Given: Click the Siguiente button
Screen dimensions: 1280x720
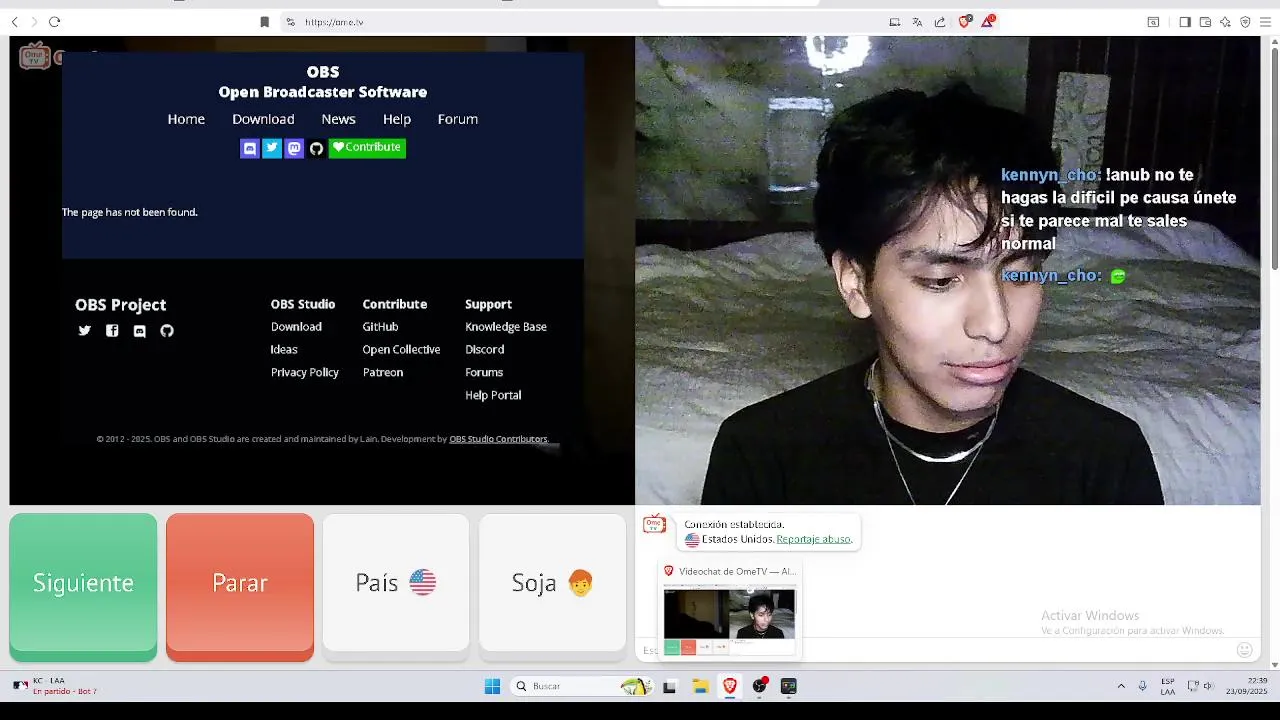Looking at the screenshot, I should [83, 587].
